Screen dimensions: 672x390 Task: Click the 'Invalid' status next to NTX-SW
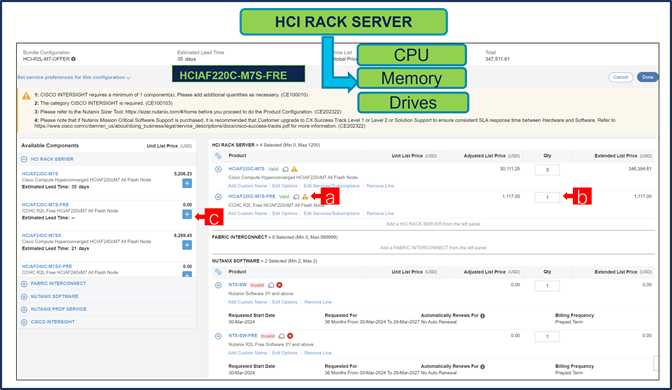click(257, 285)
